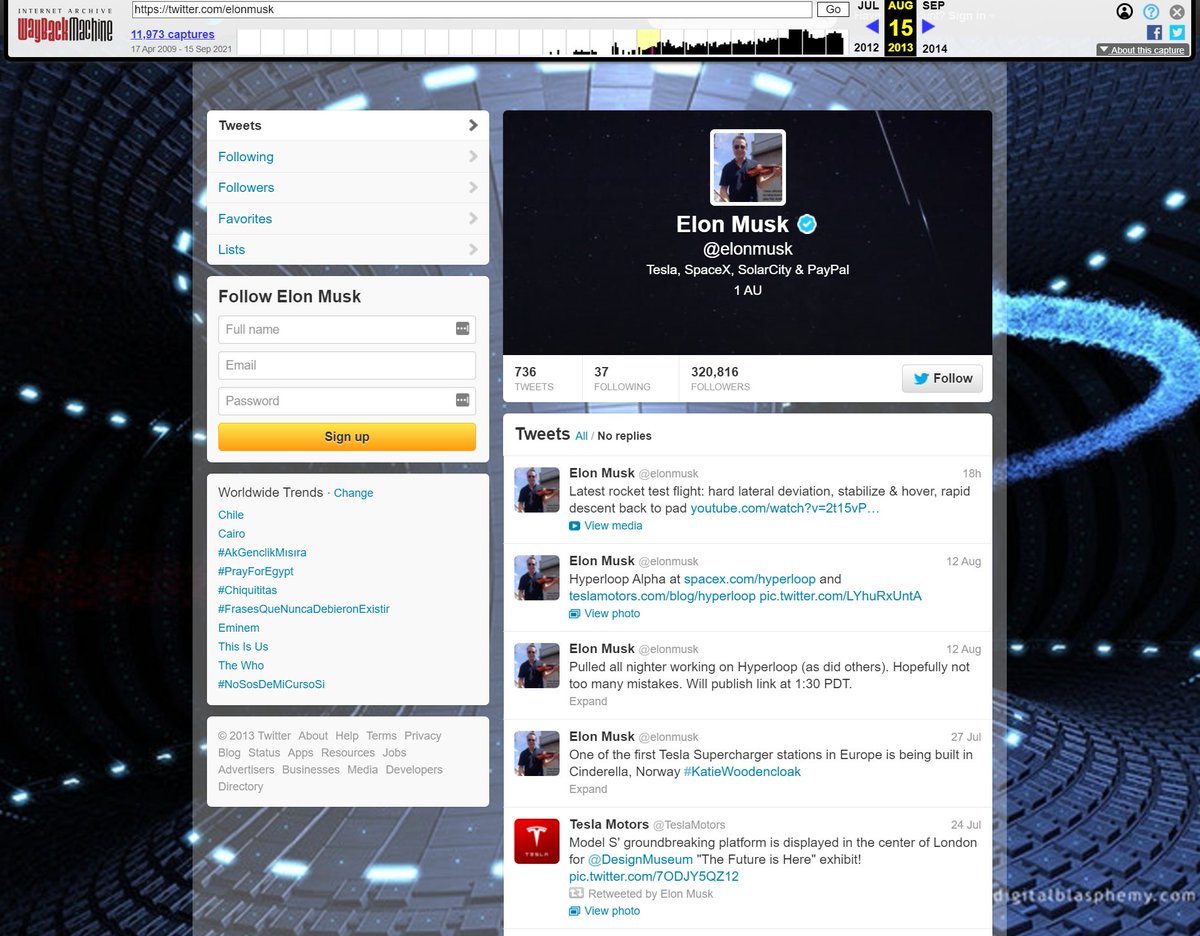
Task: View photo on Hyperloop Alpha tweet
Action: (604, 614)
